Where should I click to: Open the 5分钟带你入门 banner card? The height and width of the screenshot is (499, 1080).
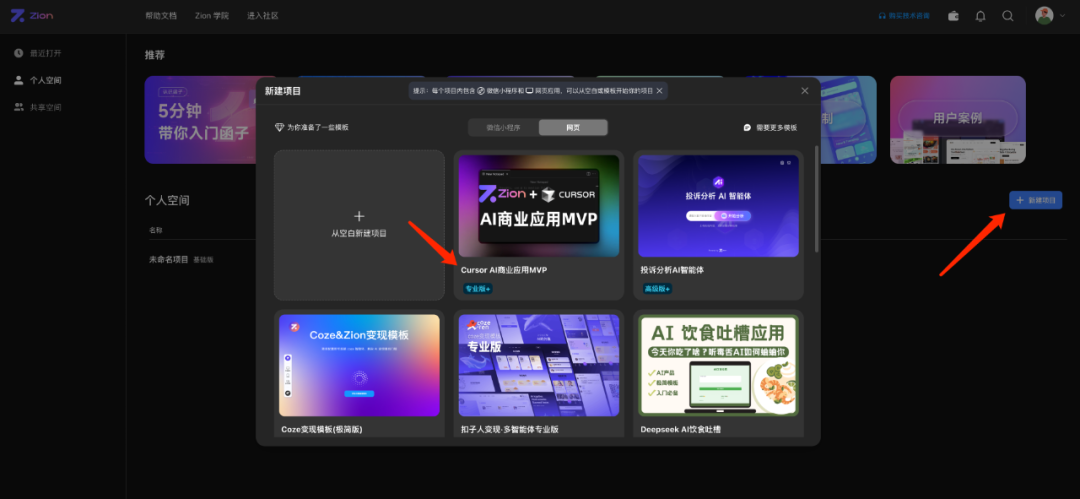[200, 120]
